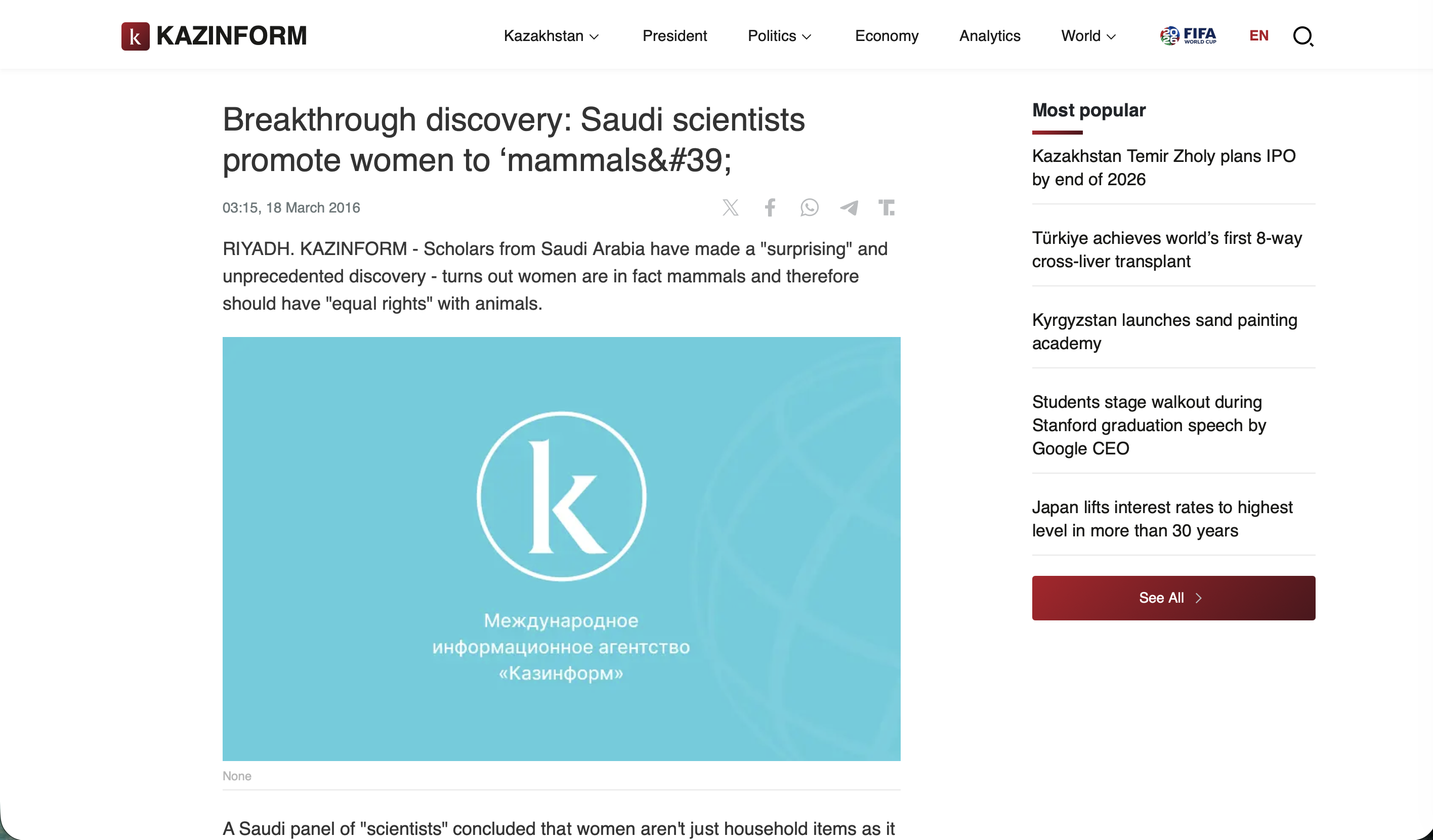This screenshot has height=840, width=1433.
Task: Open the Economy menu item
Action: click(x=887, y=36)
